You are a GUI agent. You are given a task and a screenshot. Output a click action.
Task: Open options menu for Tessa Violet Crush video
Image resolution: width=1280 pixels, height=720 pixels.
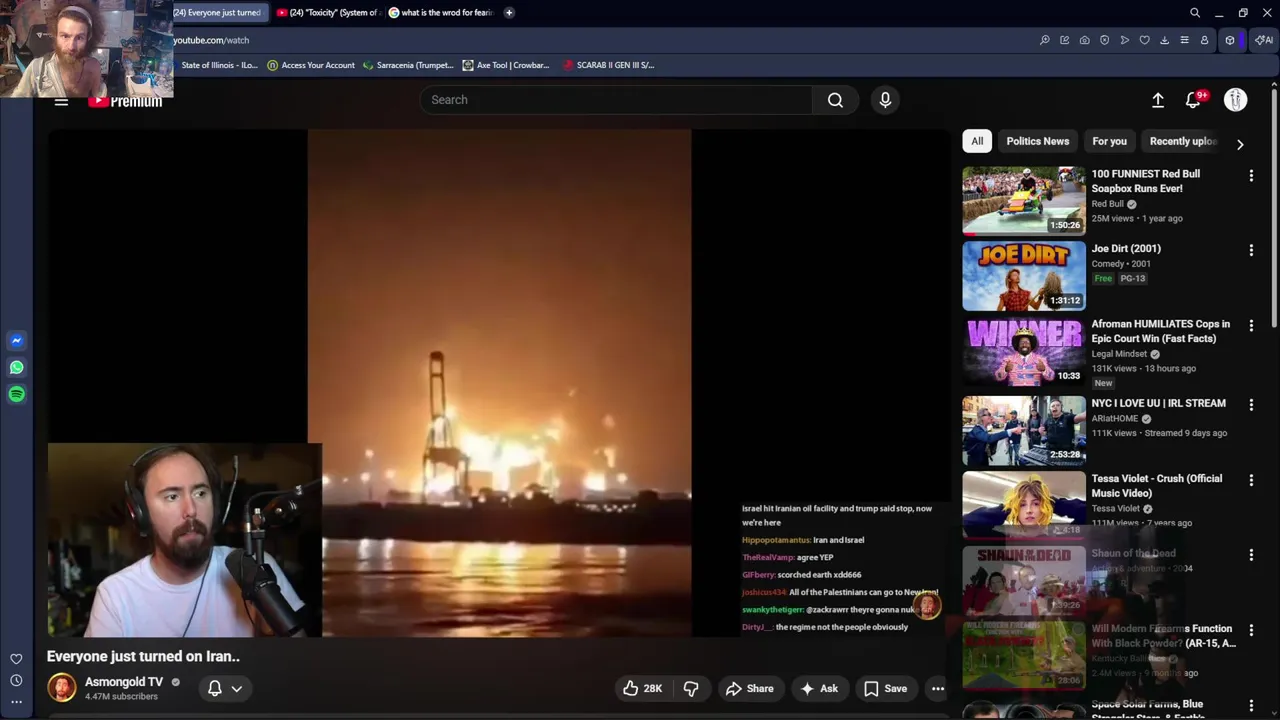tap(1251, 479)
